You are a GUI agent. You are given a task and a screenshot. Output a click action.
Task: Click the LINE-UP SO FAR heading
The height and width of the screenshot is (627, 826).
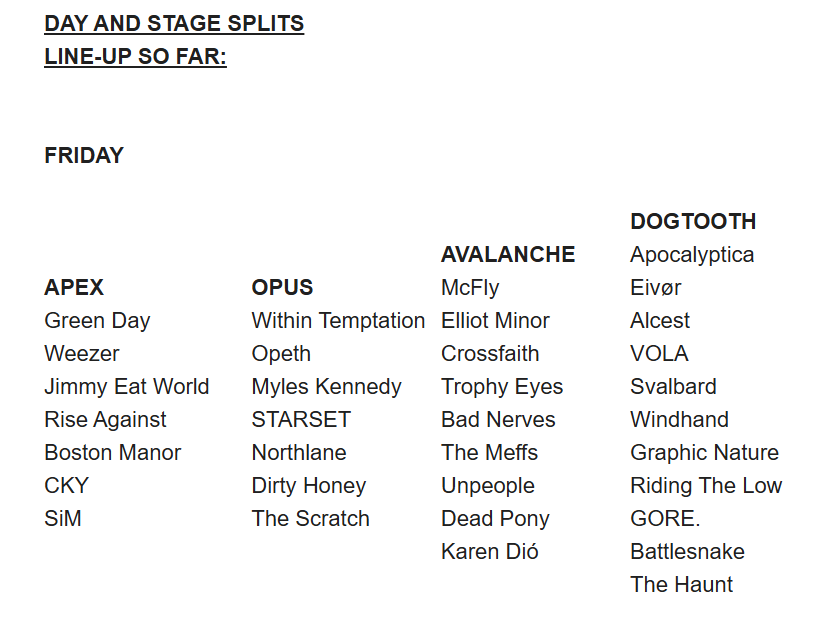click(x=135, y=56)
